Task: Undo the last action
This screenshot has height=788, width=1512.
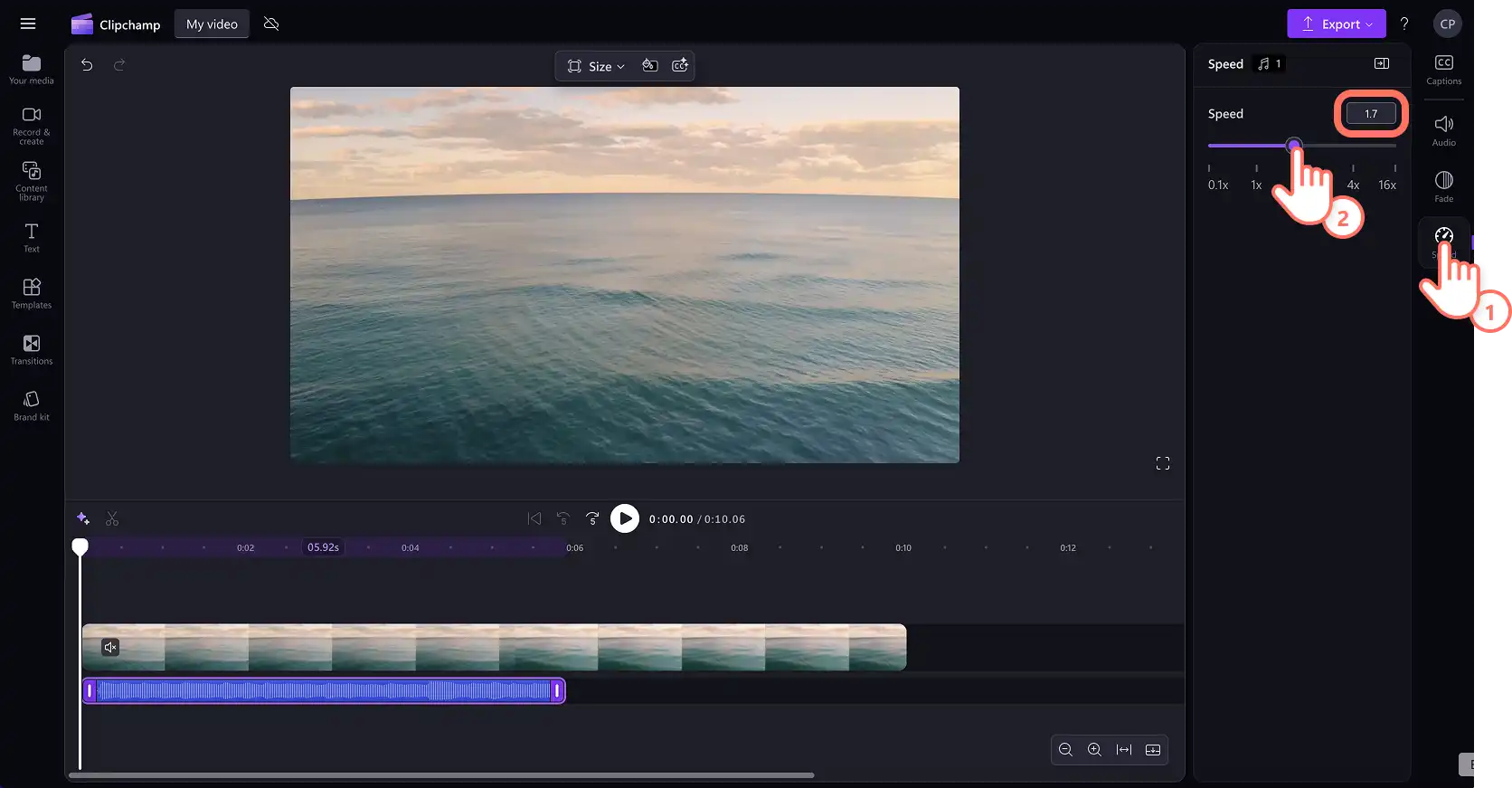Action: pos(87,65)
